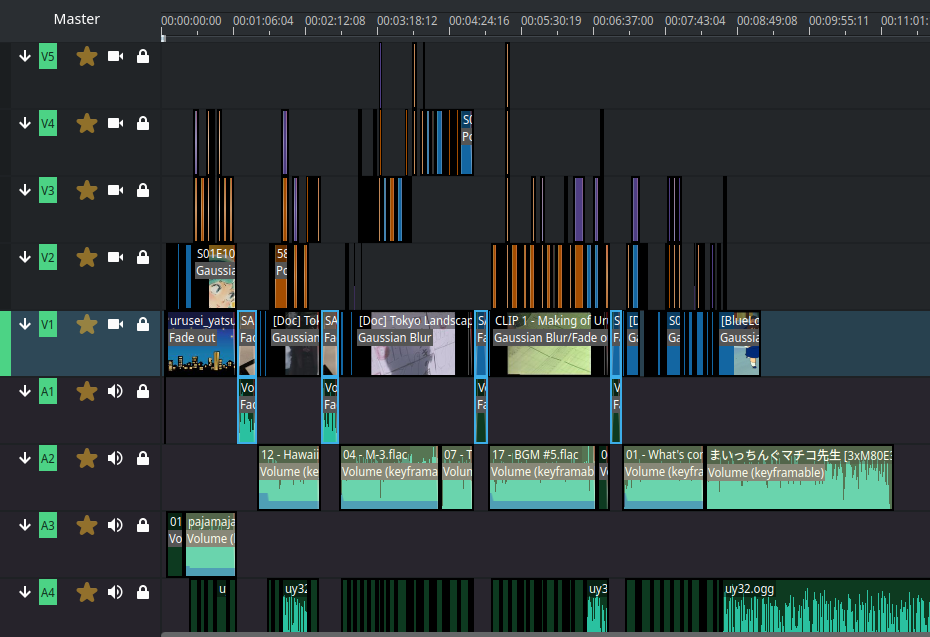Toggle the lock on track V1
Screen dimensions: 930x637
click(143, 324)
